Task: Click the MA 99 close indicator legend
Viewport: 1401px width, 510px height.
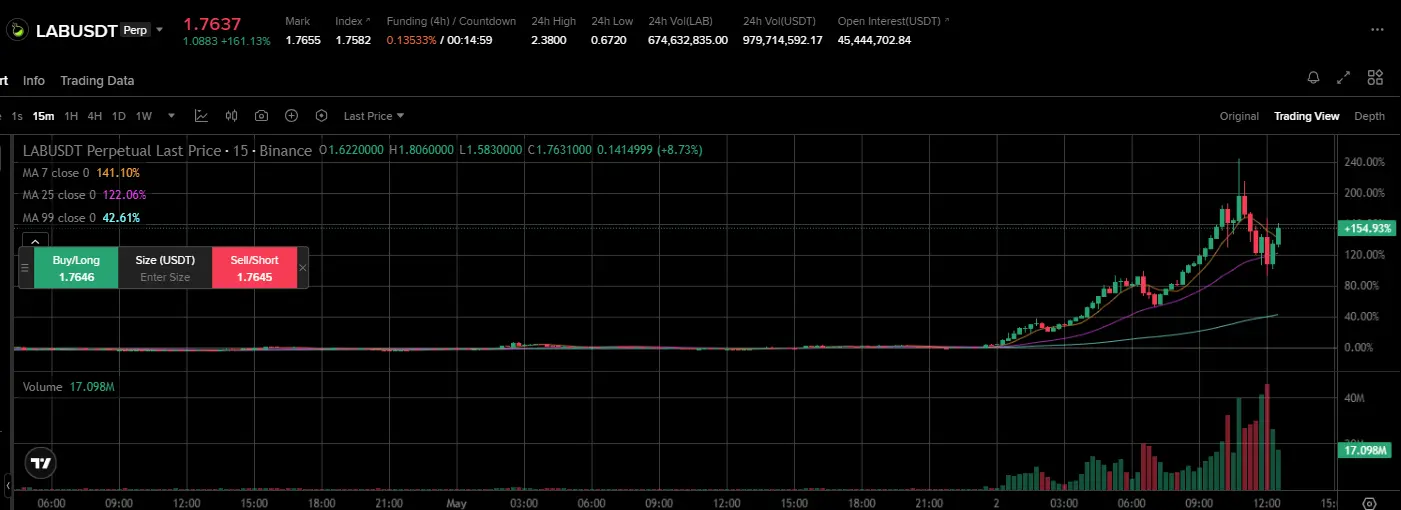Action: (x=81, y=218)
